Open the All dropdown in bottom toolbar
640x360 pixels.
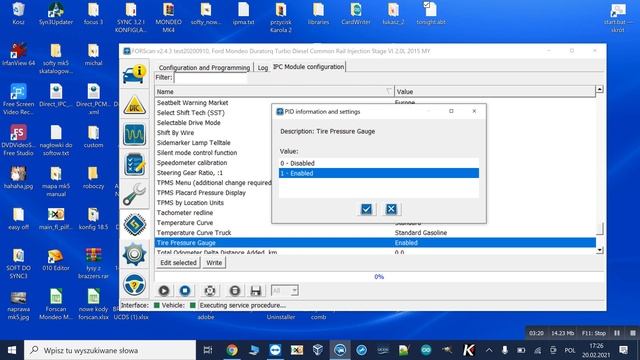click(x=285, y=291)
